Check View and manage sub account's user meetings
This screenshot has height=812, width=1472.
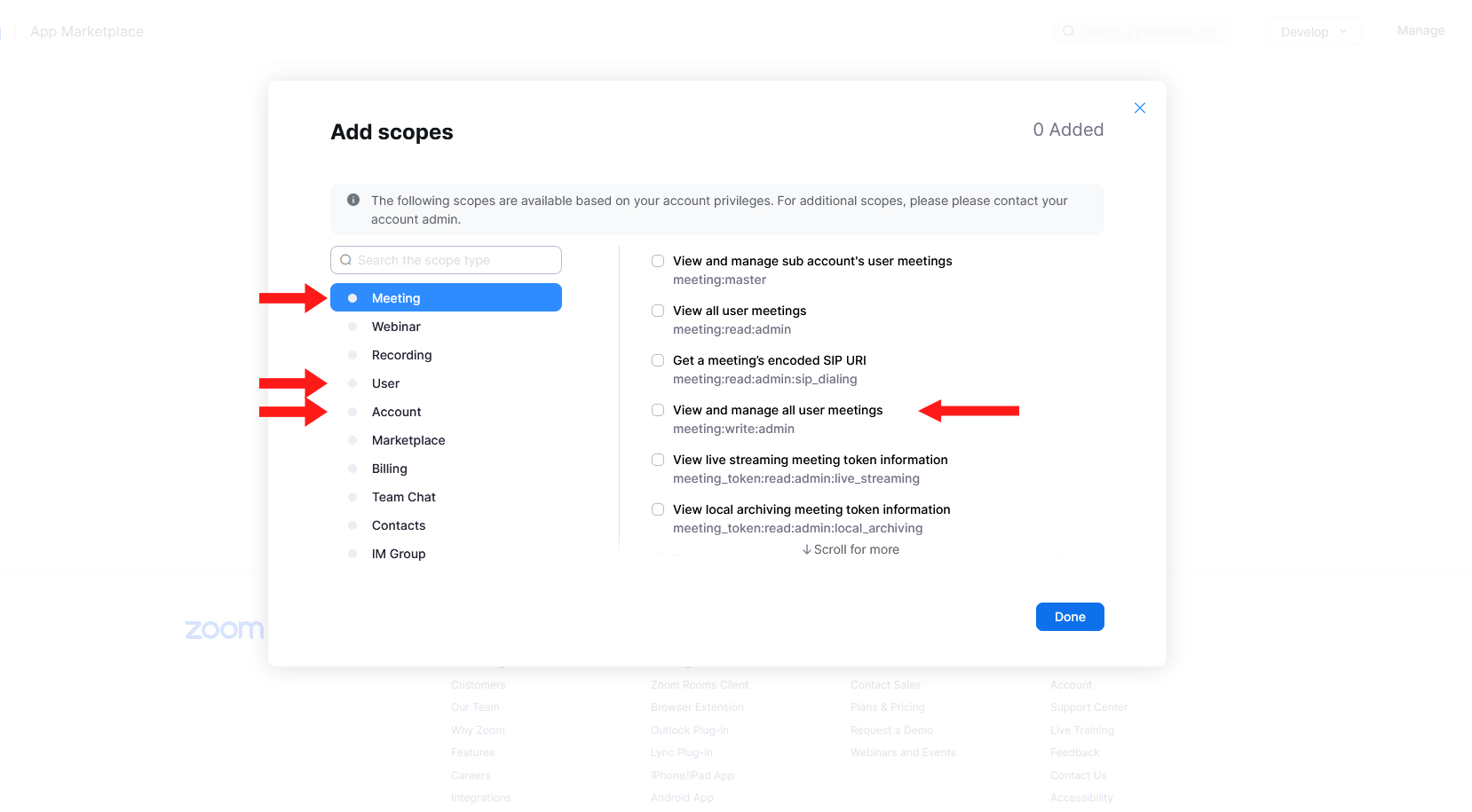click(x=658, y=261)
